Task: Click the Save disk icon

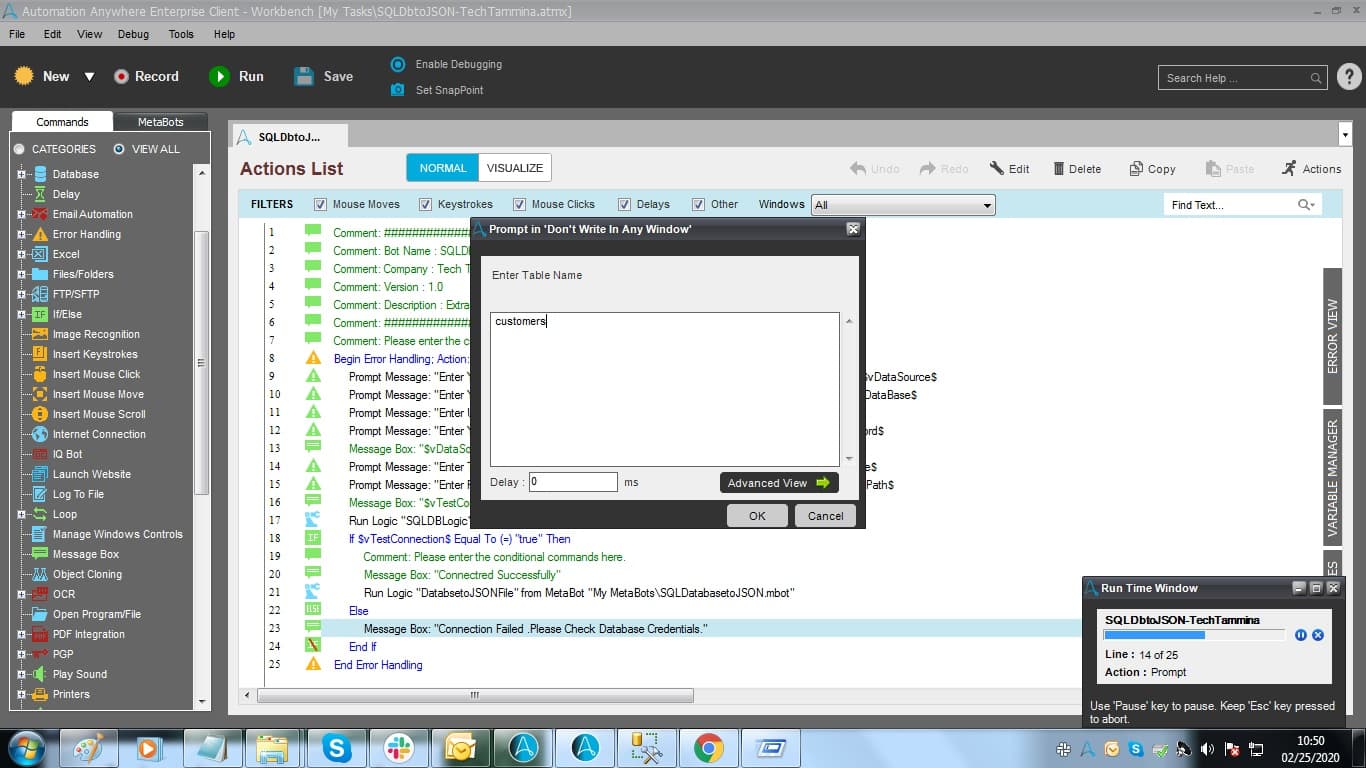Action: tap(304, 76)
